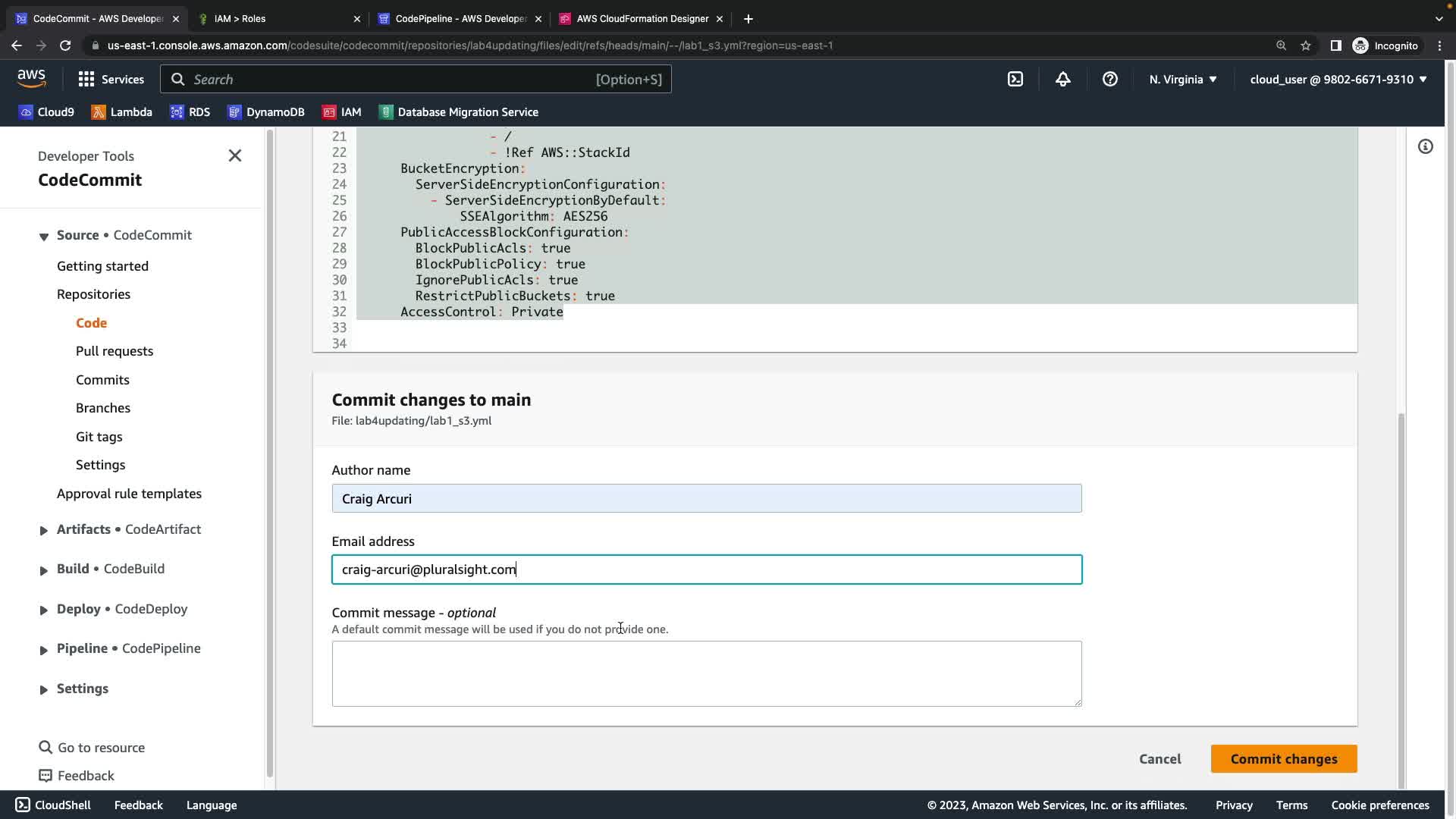The width and height of the screenshot is (1456, 819).
Task: Select Pull requests in the sidebar
Action: pyautogui.click(x=115, y=351)
